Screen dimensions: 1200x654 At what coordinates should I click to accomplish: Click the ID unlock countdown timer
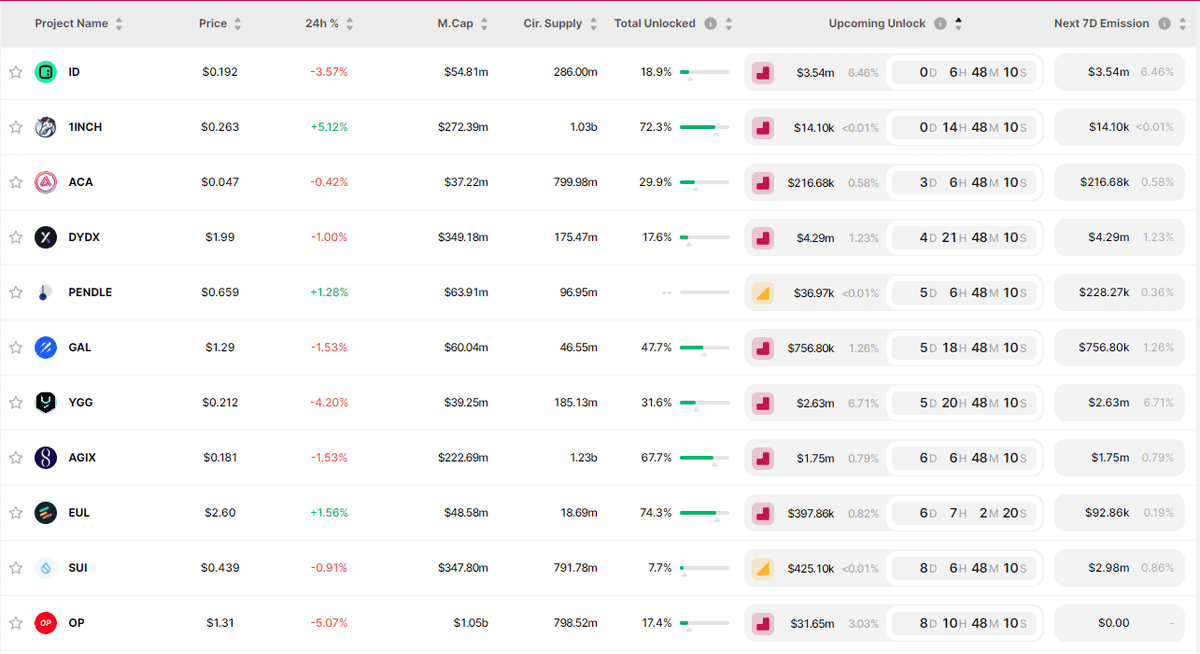(965, 72)
